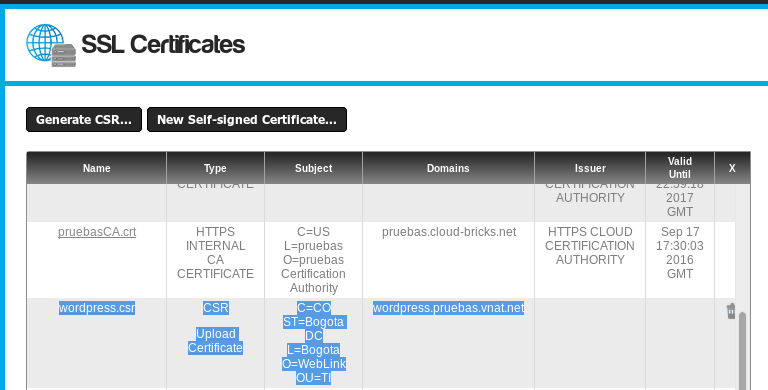Click the pruebas.cloud-bricks.net domain cell

(x=449, y=232)
